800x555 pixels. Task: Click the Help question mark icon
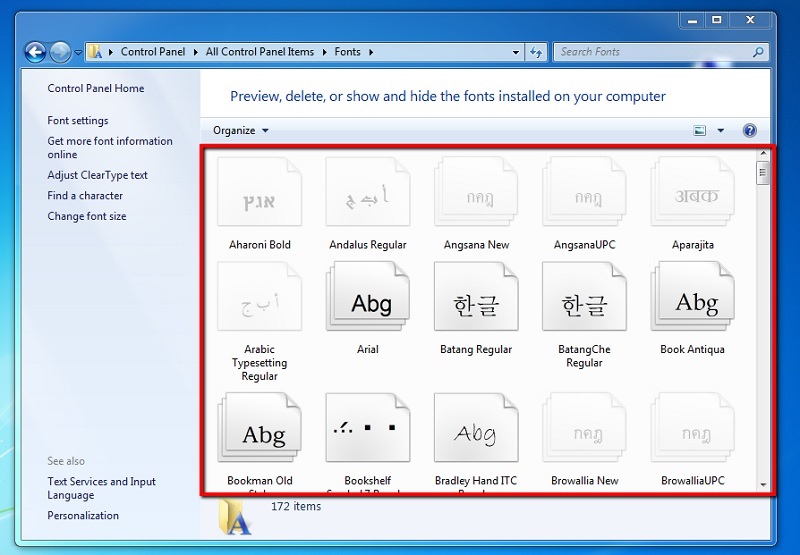[750, 130]
